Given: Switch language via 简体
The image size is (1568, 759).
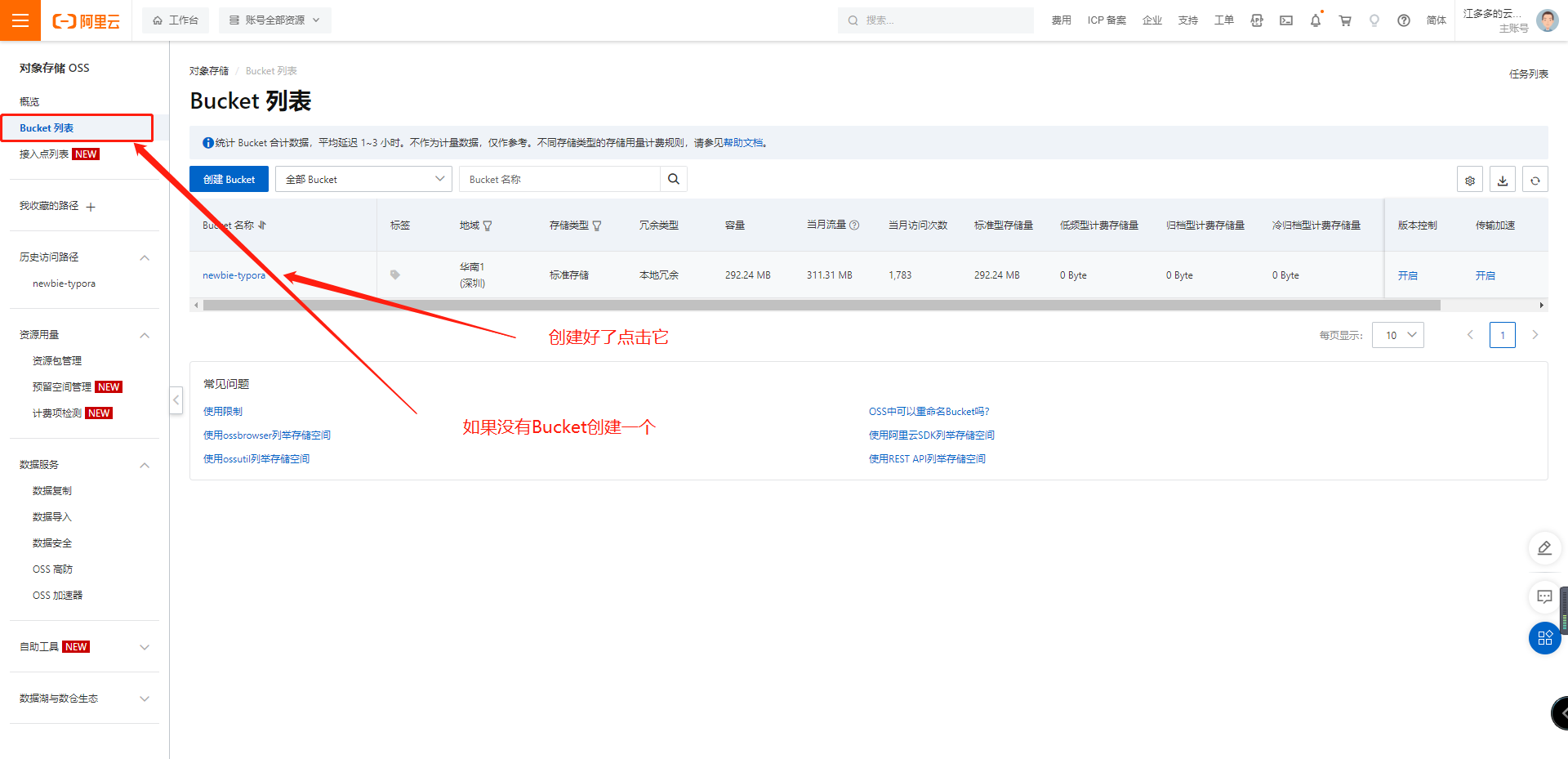Looking at the screenshot, I should (1437, 20).
